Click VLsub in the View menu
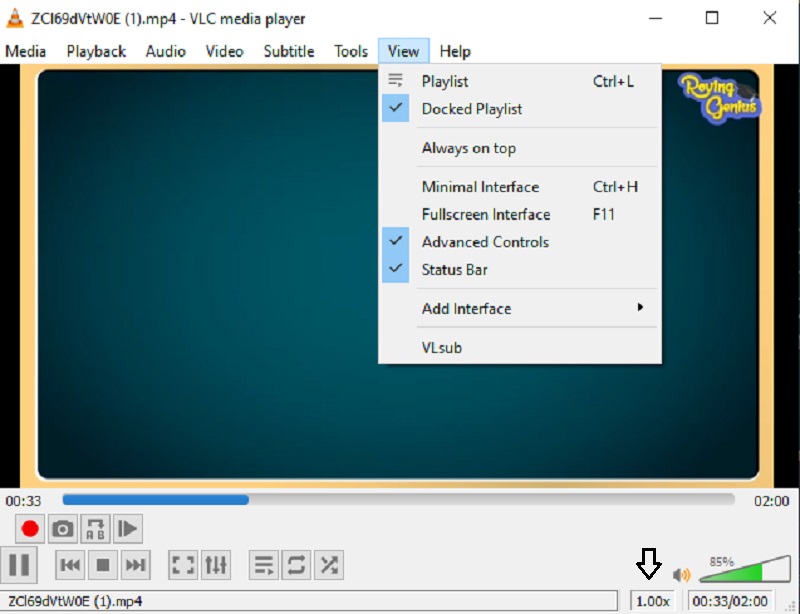 440,347
